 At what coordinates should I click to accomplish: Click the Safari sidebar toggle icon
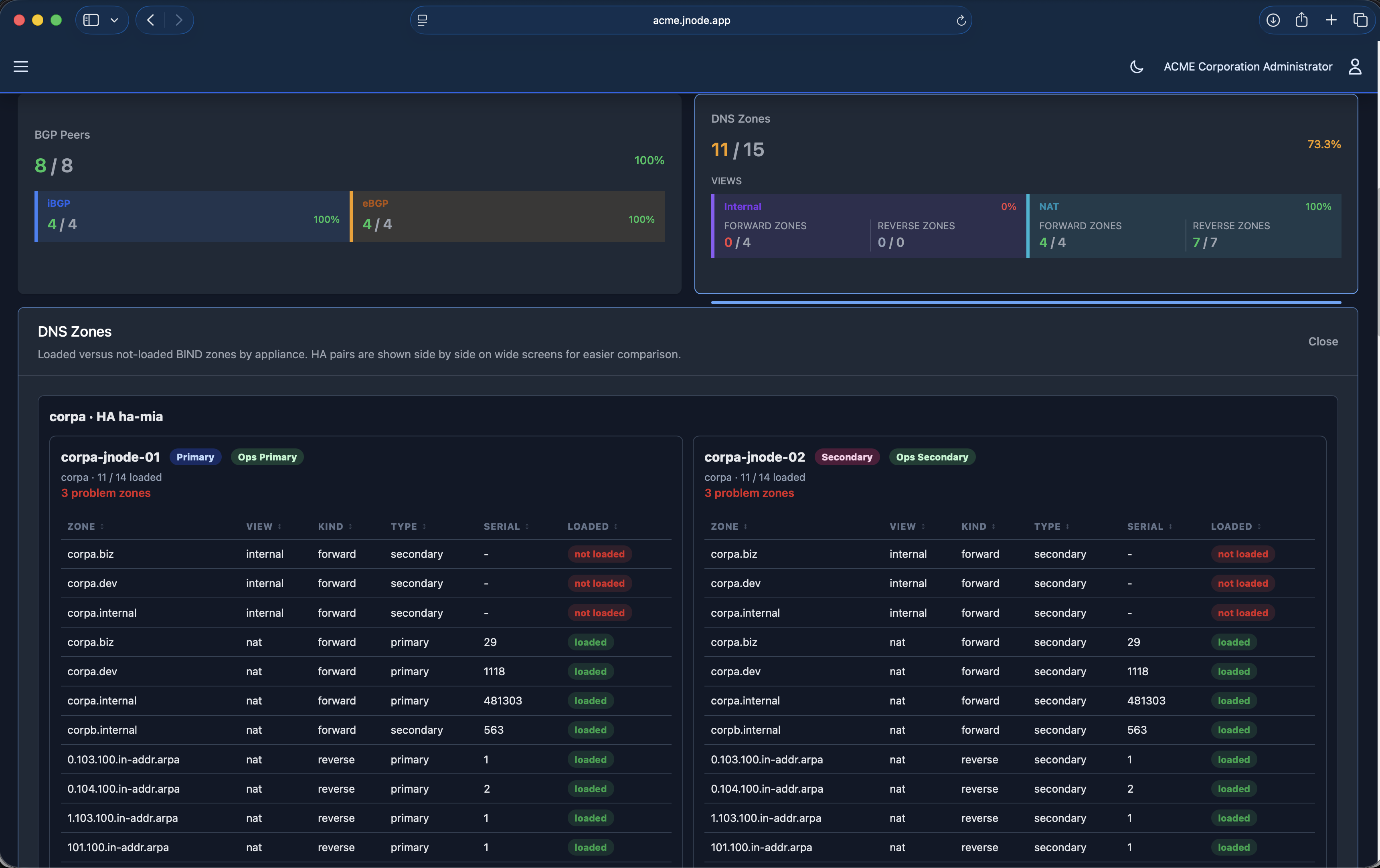click(91, 20)
